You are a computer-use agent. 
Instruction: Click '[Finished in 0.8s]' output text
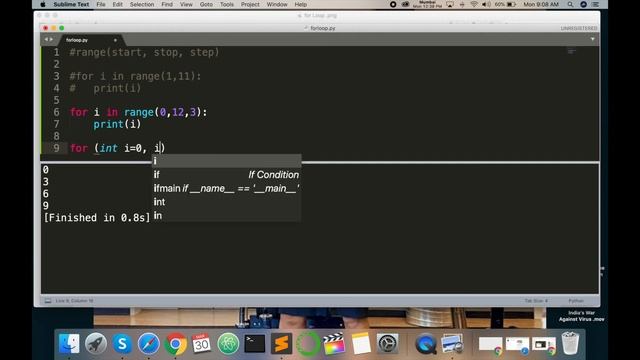click(x=97, y=218)
